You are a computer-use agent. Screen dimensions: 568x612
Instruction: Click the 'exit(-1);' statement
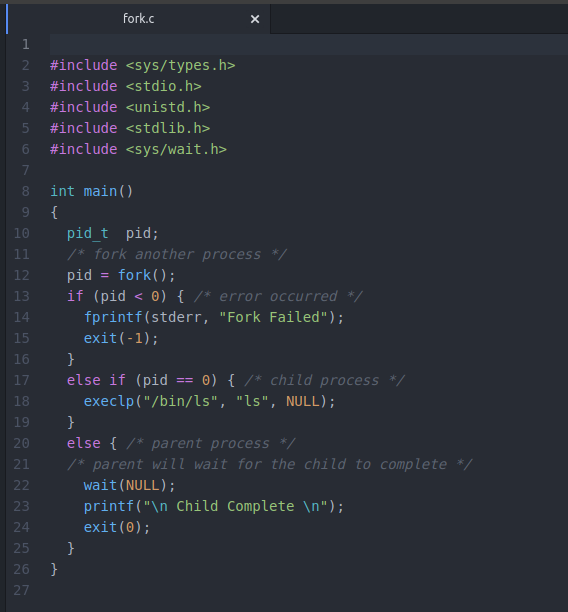click(121, 338)
